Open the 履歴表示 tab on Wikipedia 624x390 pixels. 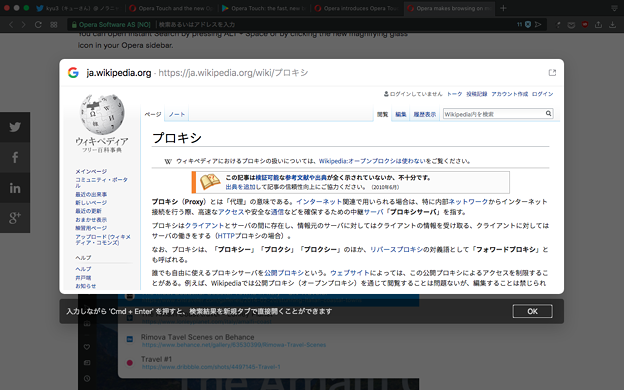click(x=425, y=114)
